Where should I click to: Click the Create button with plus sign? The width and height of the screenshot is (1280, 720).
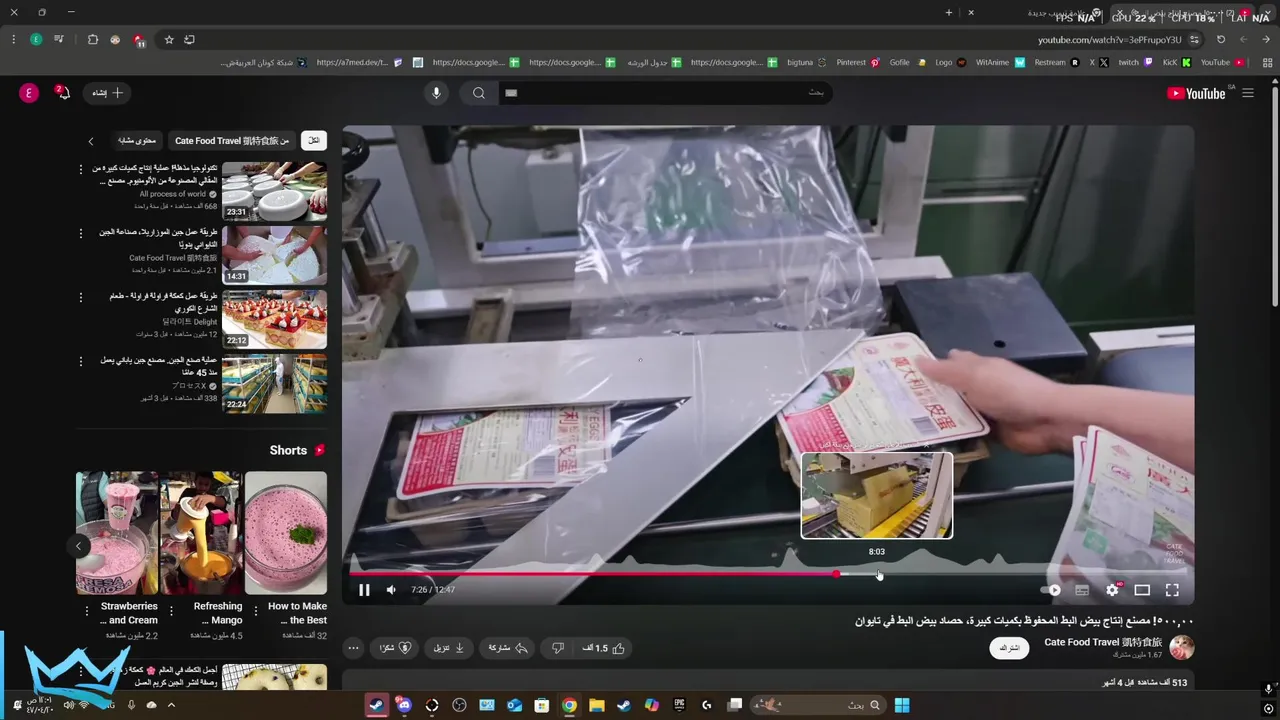[x=108, y=93]
